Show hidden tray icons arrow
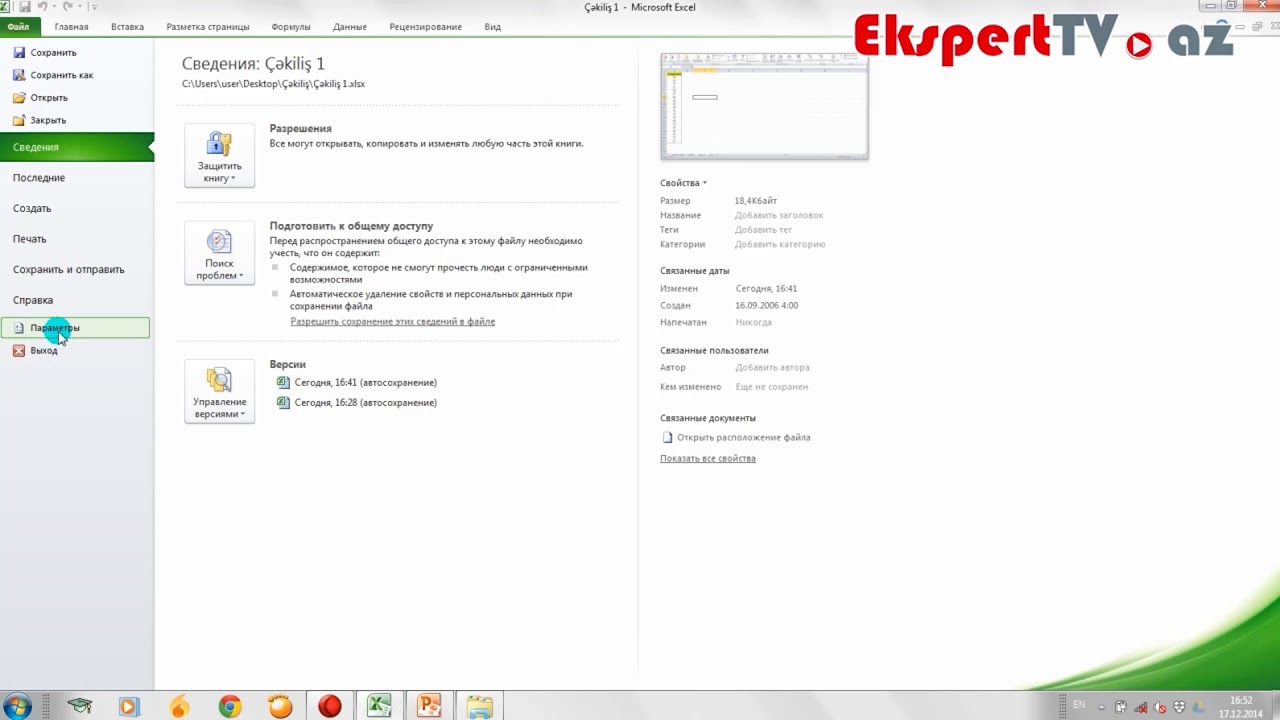The image size is (1280, 720). [1103, 706]
